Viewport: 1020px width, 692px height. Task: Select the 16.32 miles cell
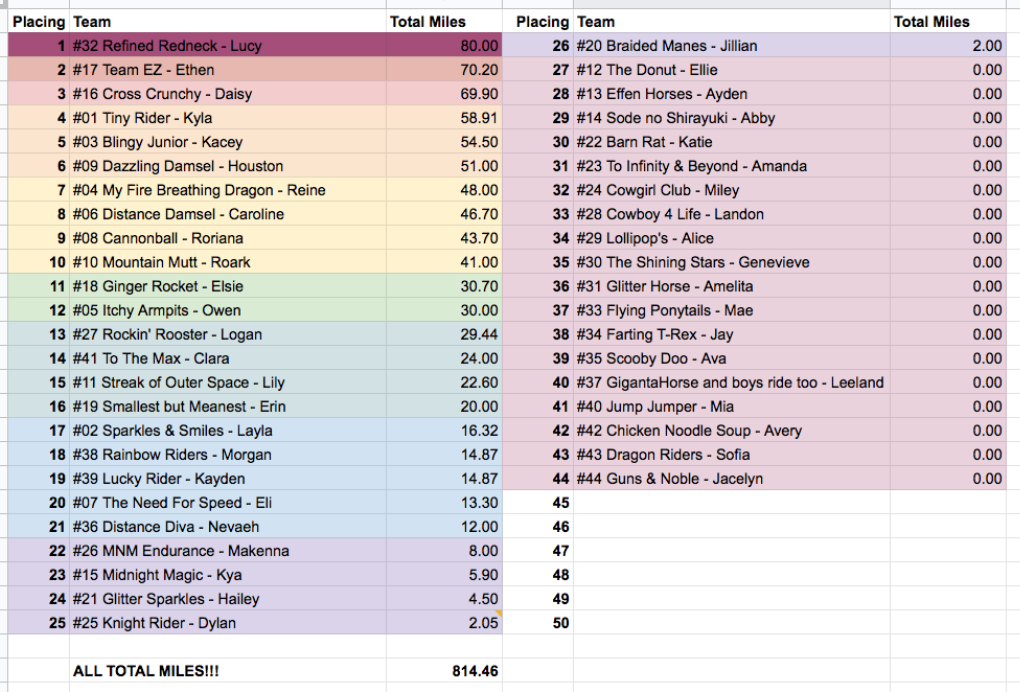tap(444, 431)
